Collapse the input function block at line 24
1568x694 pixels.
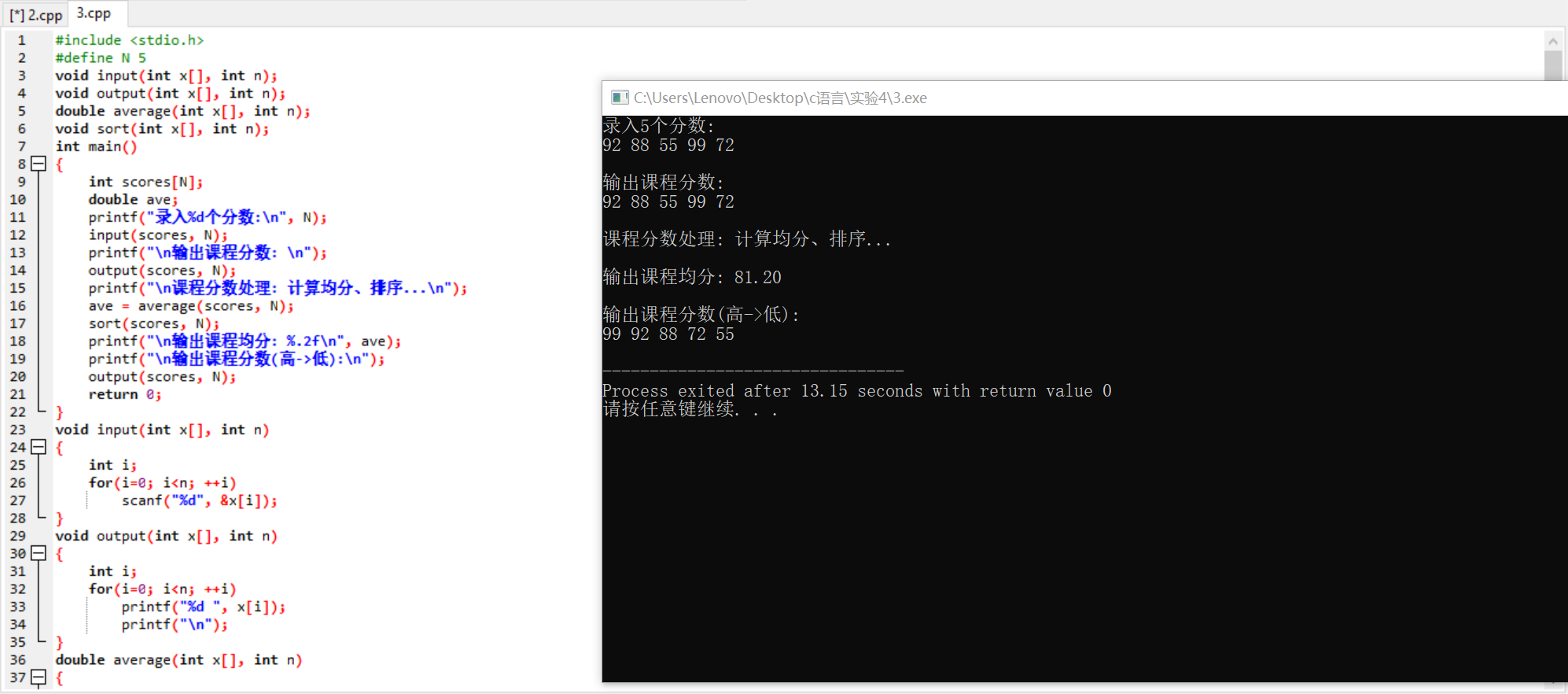click(x=38, y=448)
